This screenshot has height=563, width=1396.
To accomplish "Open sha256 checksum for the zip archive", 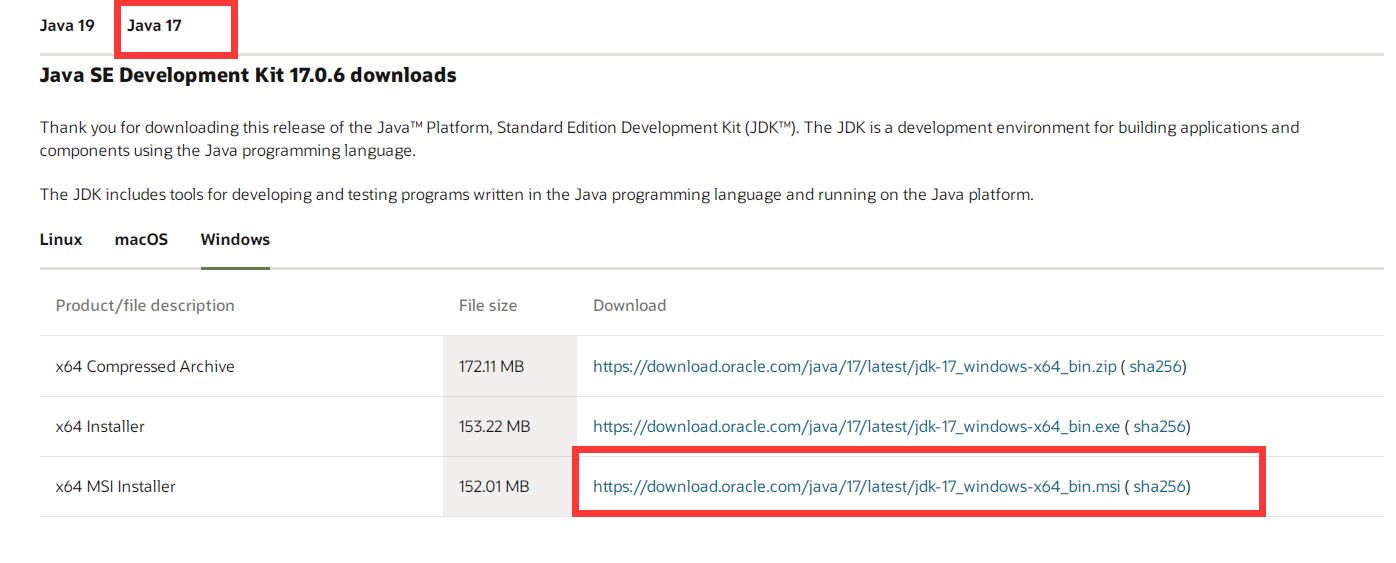I will pyautogui.click(x=1155, y=366).
